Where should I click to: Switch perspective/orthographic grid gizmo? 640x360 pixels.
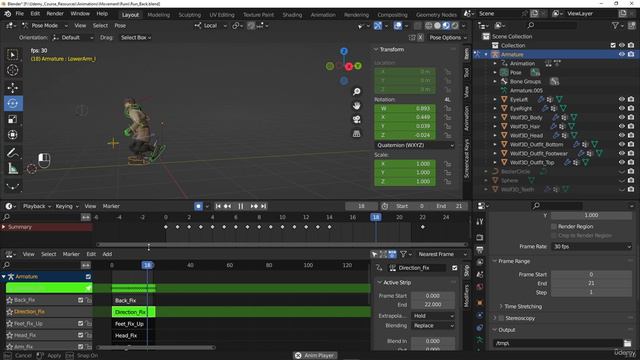pyautogui.click(x=356, y=133)
